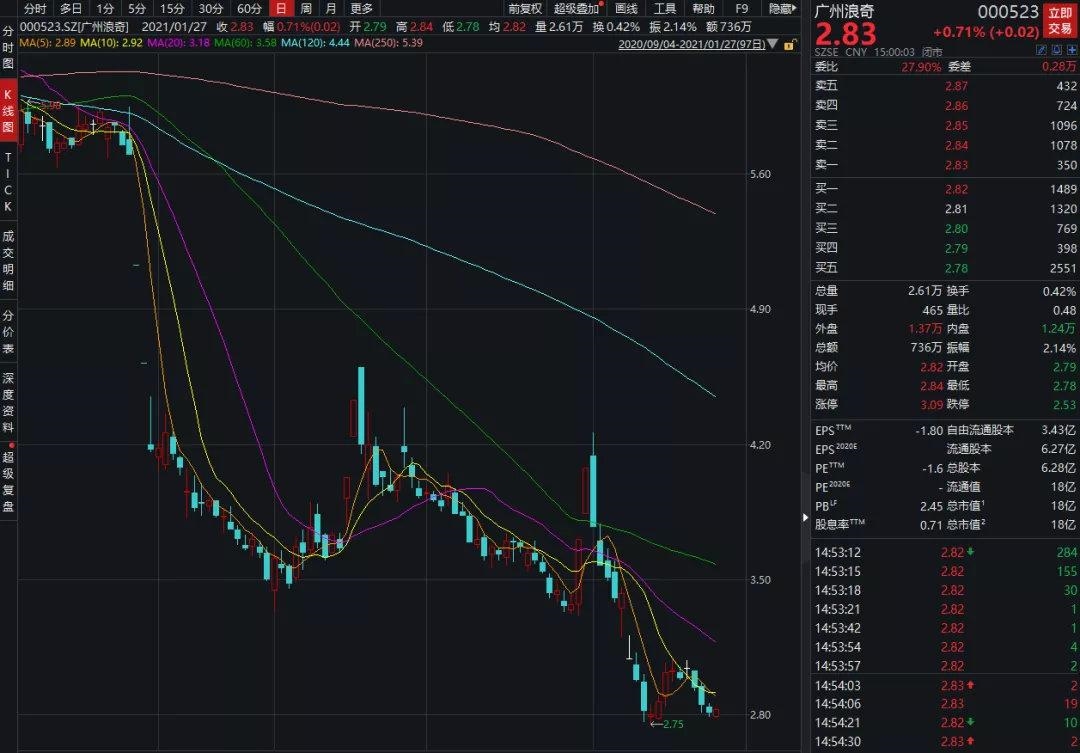Click the small arrow handle on the chart's right edge
The height and width of the screenshot is (753, 1080).
805,517
